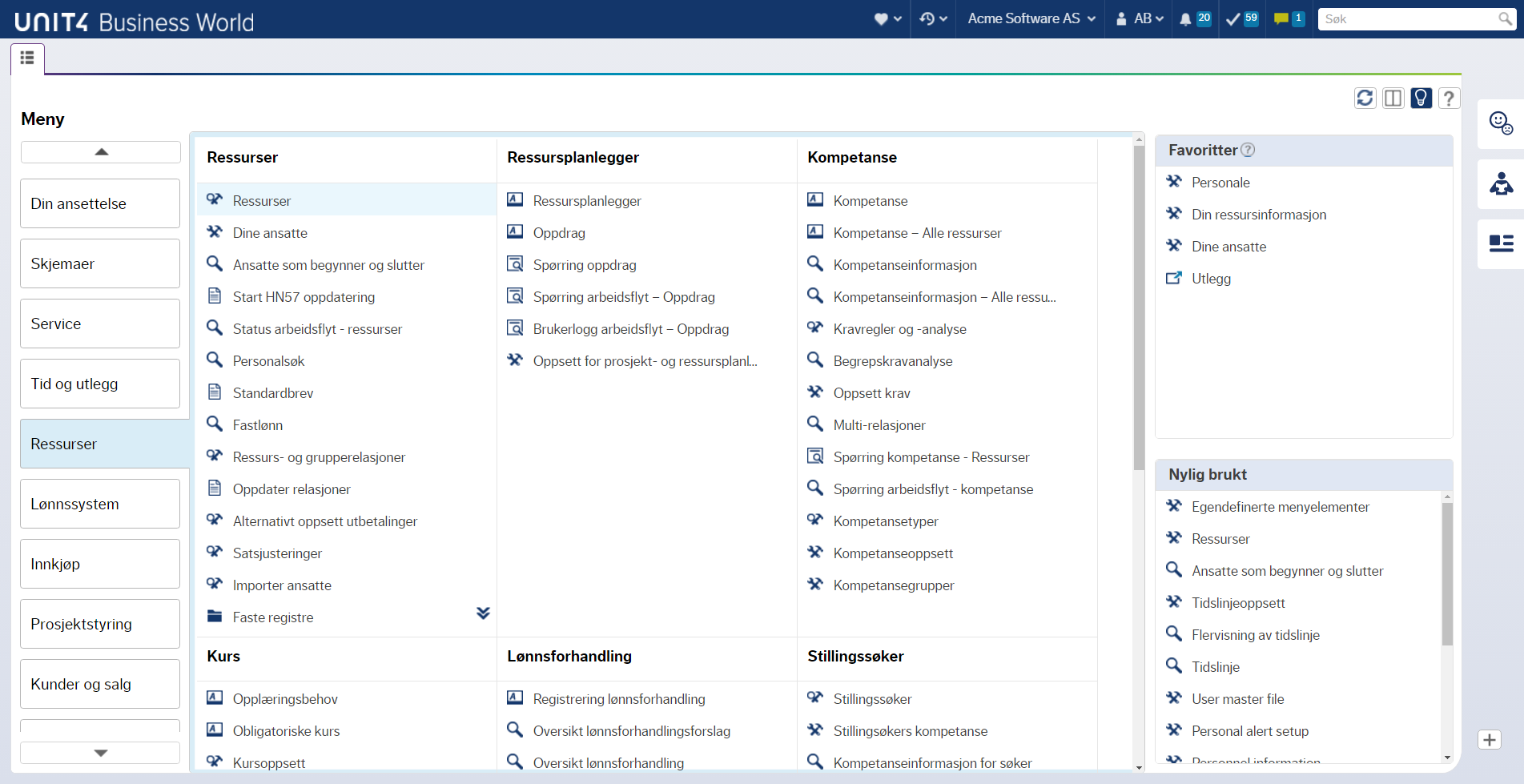The height and width of the screenshot is (784, 1524).
Task: Open the smiley feedback side icon
Action: point(1501,123)
